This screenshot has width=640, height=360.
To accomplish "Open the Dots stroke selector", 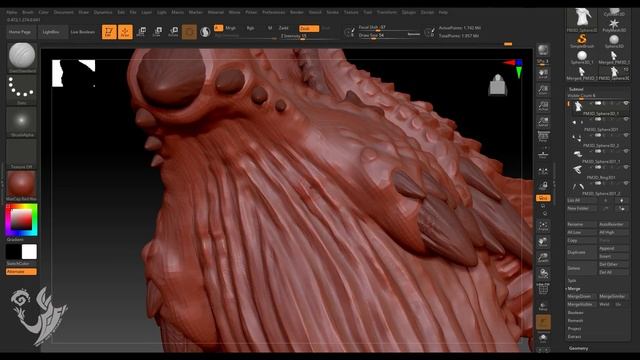I will [22, 89].
